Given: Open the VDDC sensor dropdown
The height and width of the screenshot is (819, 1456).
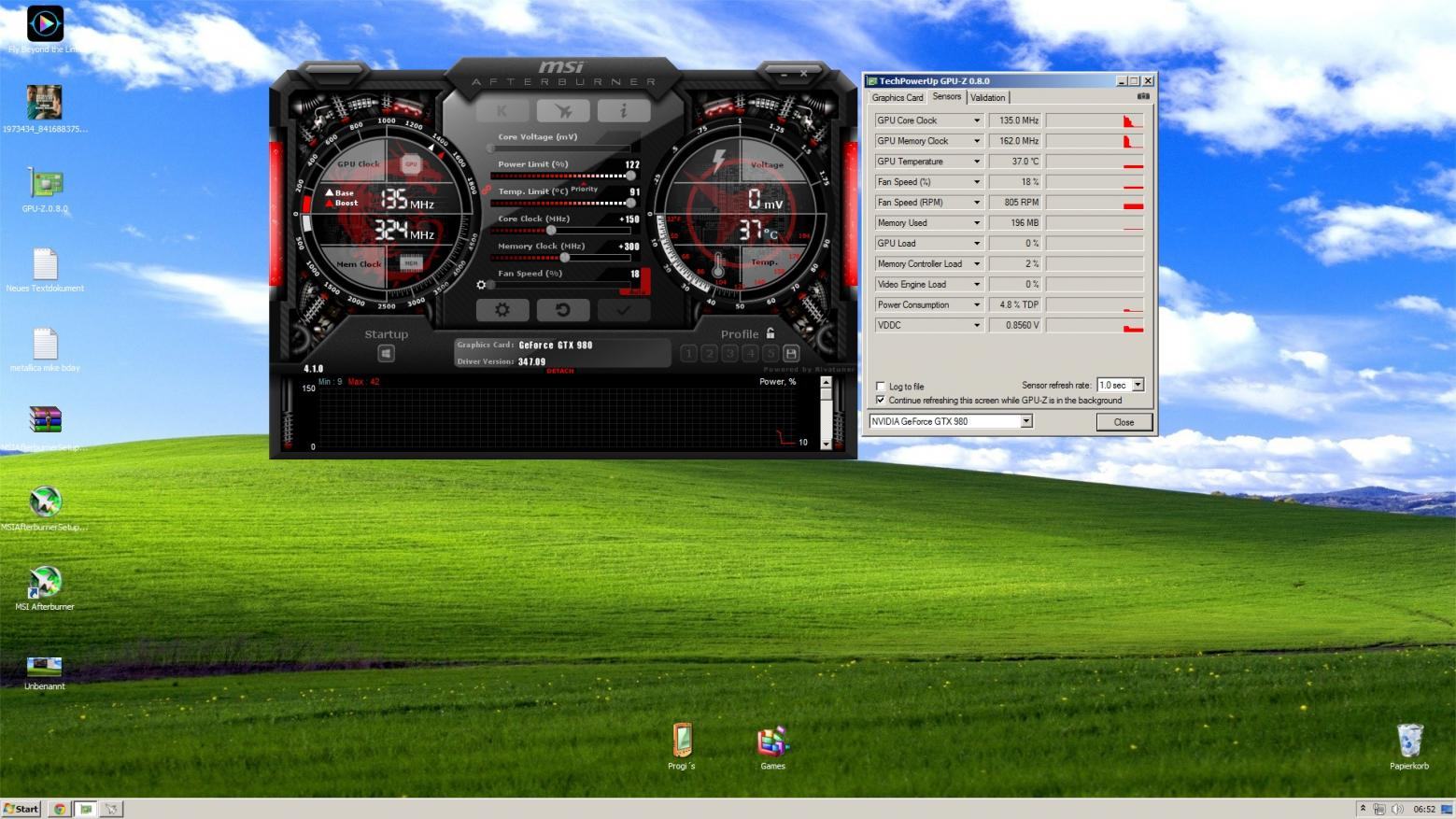Looking at the screenshot, I should pos(977,326).
